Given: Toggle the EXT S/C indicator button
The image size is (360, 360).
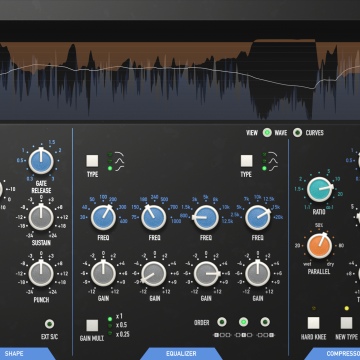Looking at the screenshot, I should pyautogui.click(x=49, y=324).
